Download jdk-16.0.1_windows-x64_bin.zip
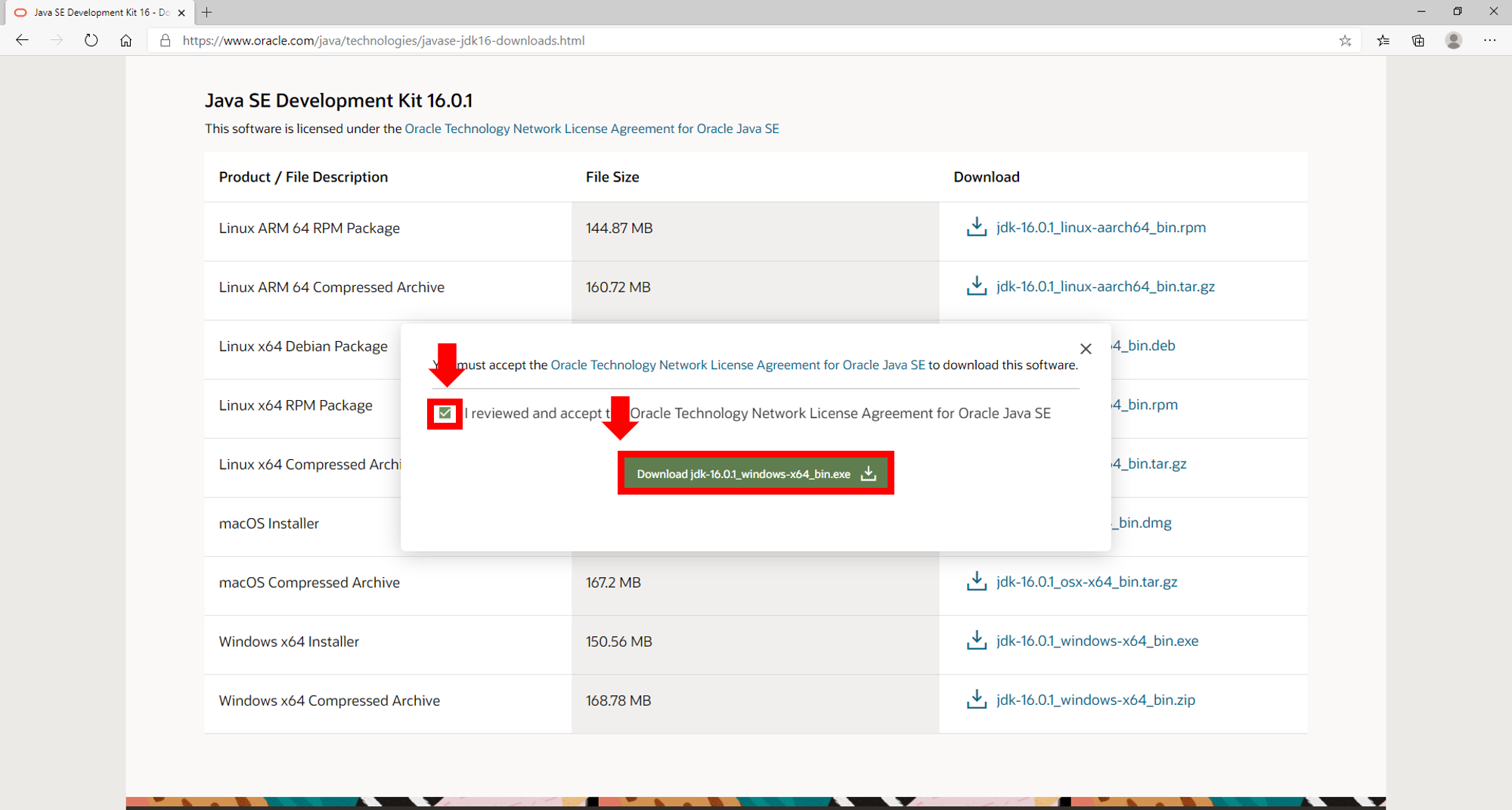Screen dimensions: 1512x810 click(1095, 700)
